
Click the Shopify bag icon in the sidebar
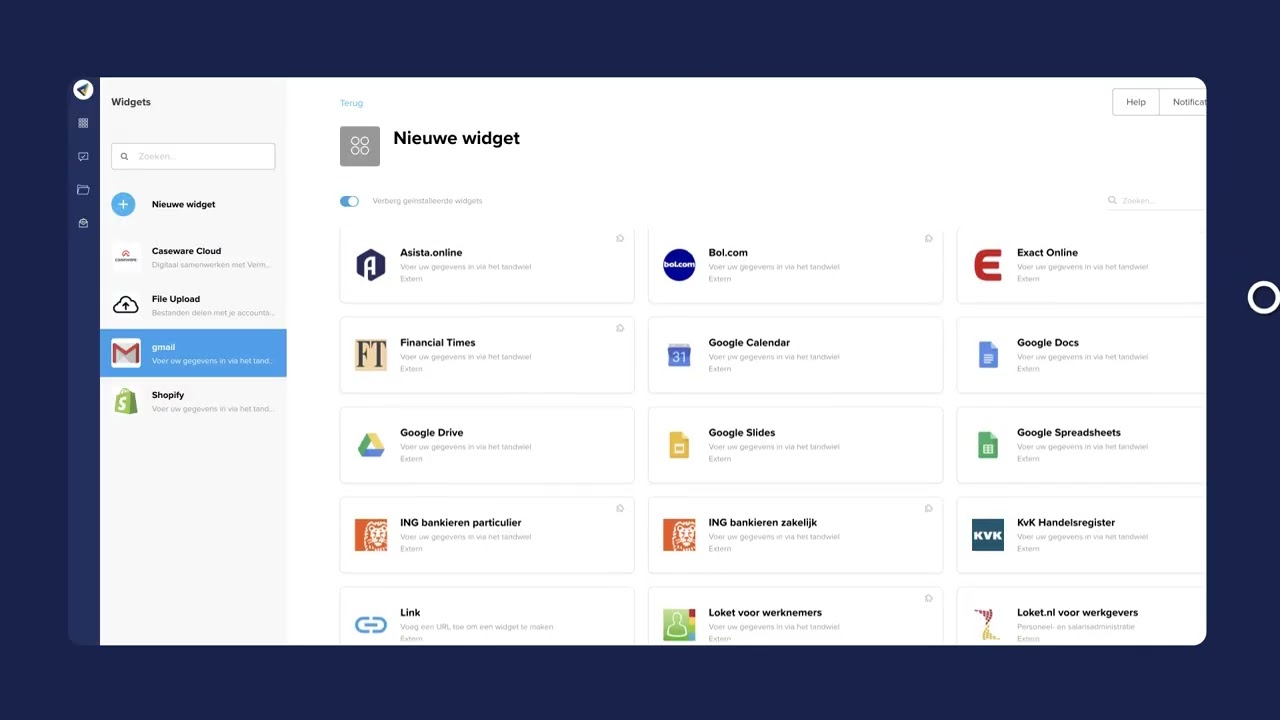point(126,401)
